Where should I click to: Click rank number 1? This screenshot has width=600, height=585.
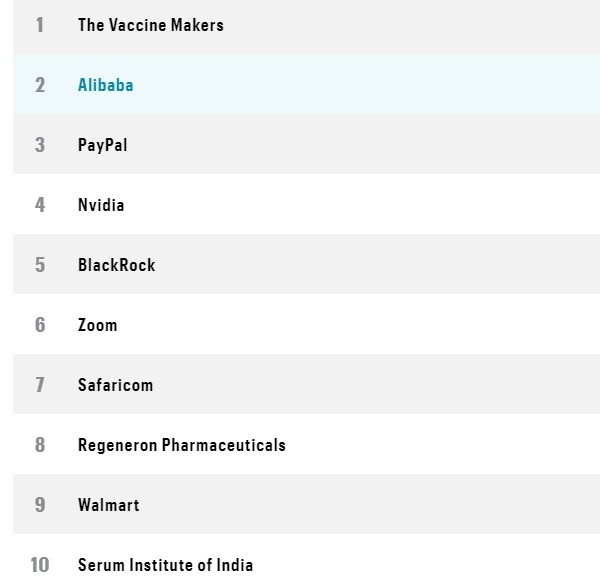tap(40, 25)
